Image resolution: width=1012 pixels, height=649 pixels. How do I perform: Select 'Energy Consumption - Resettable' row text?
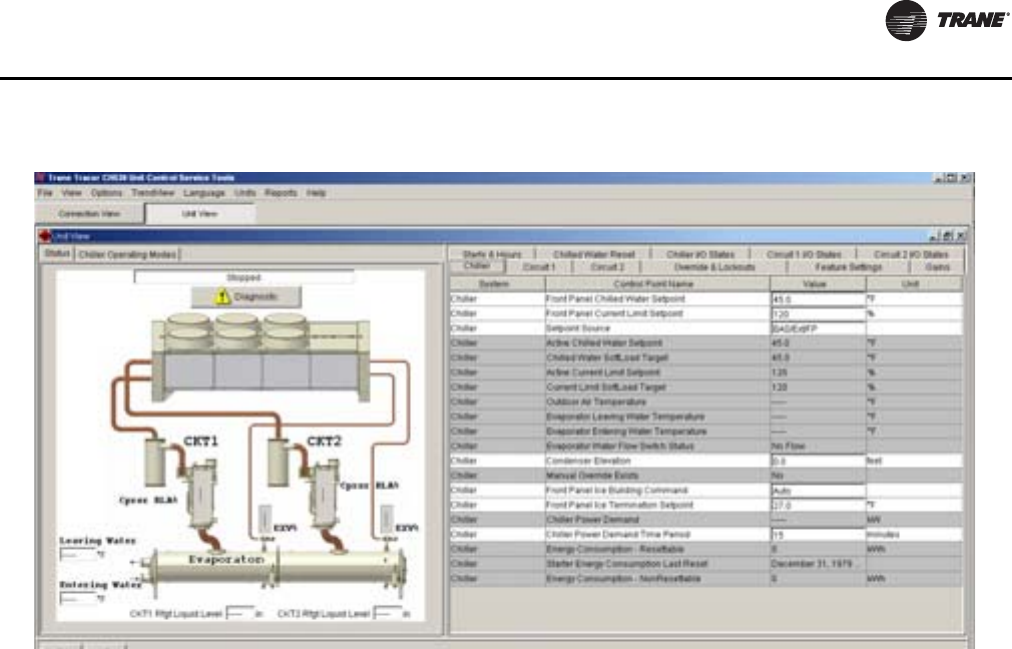(615, 550)
